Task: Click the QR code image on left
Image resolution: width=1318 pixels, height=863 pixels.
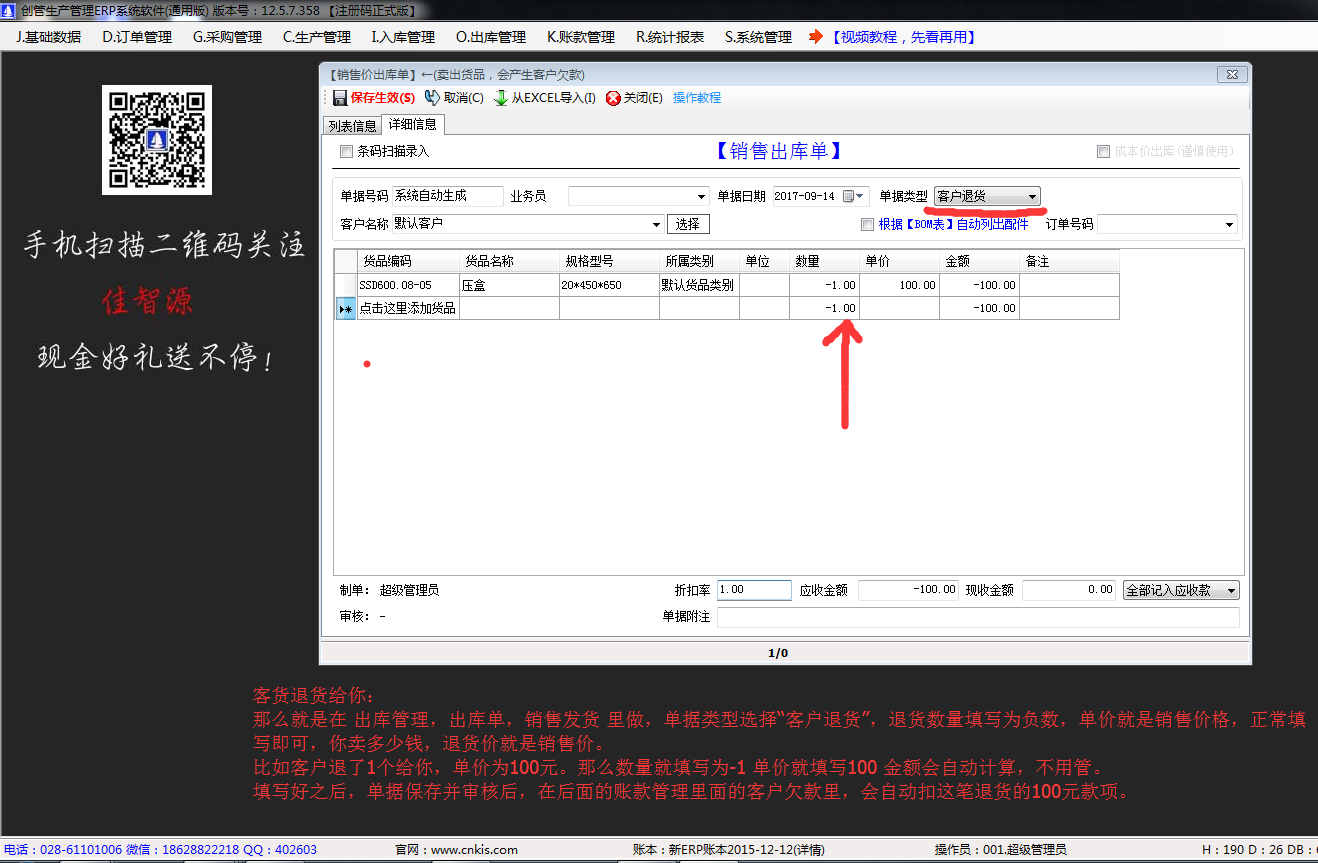Action: pyautogui.click(x=157, y=140)
